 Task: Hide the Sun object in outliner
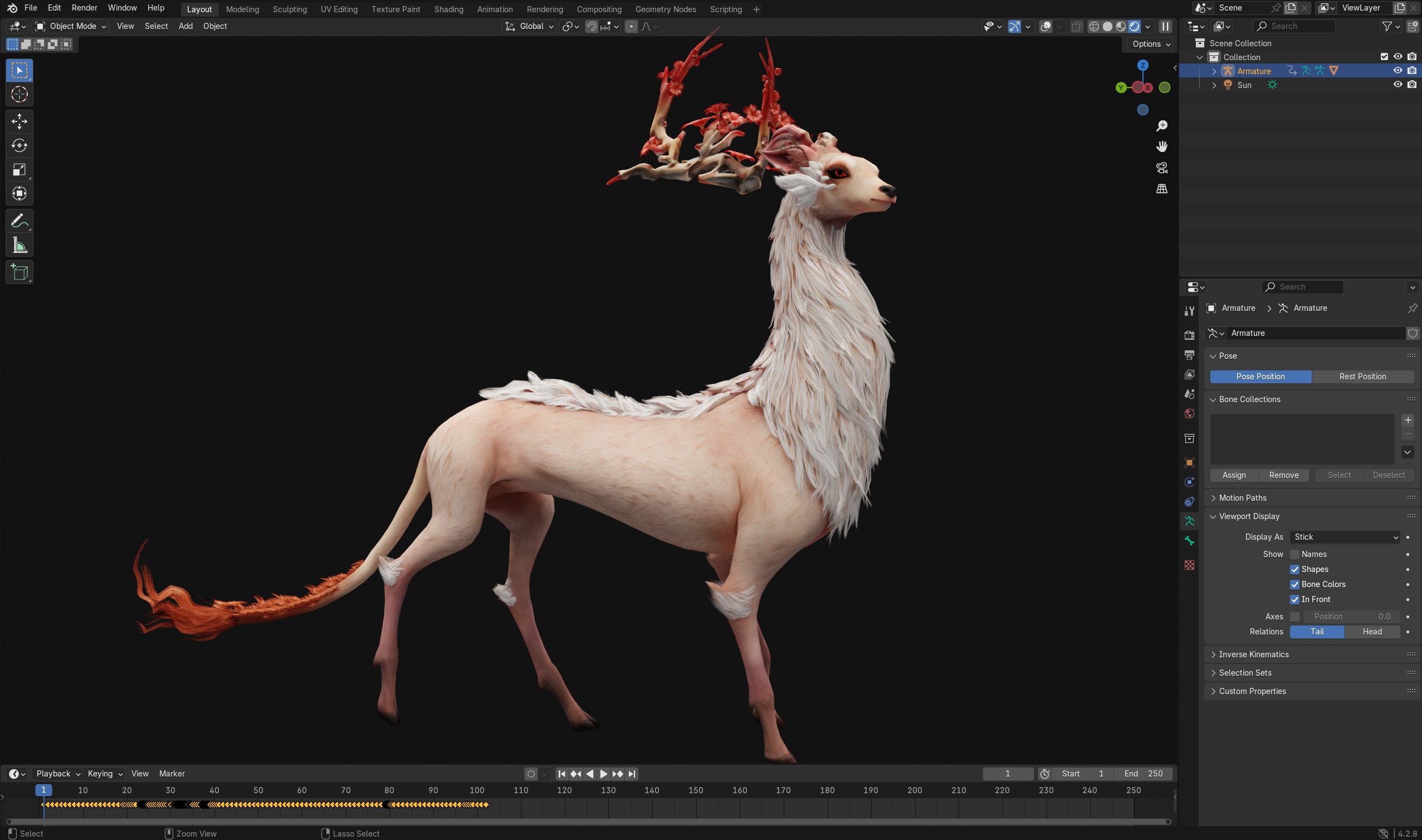click(x=1397, y=84)
